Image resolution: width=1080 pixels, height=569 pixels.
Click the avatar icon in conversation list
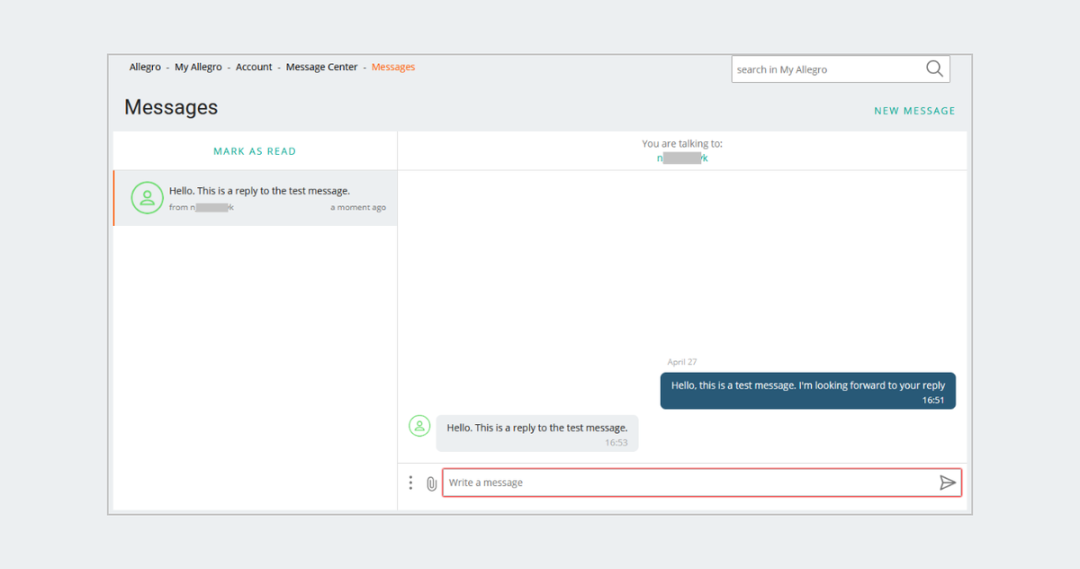pyautogui.click(x=147, y=198)
